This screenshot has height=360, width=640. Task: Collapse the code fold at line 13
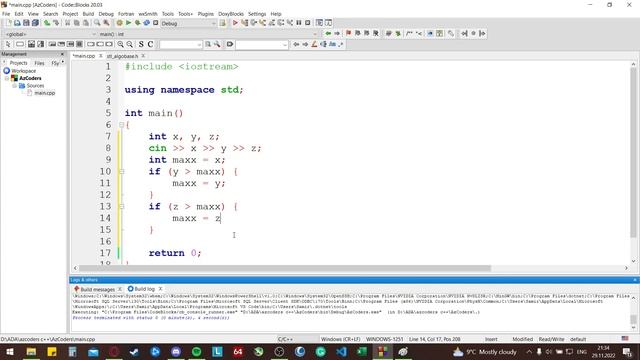pos(121,207)
